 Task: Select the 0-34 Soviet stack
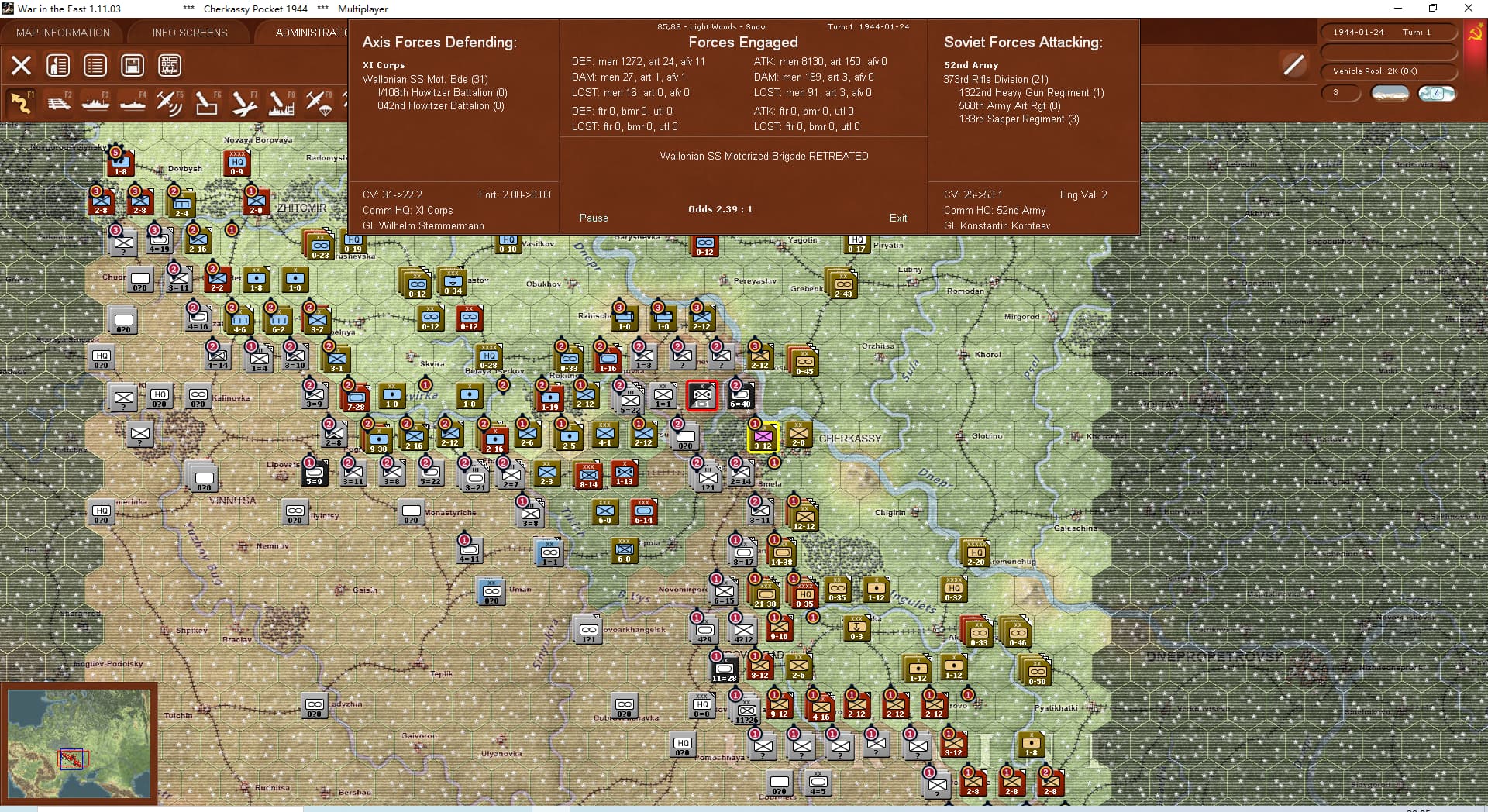pyautogui.click(x=452, y=282)
